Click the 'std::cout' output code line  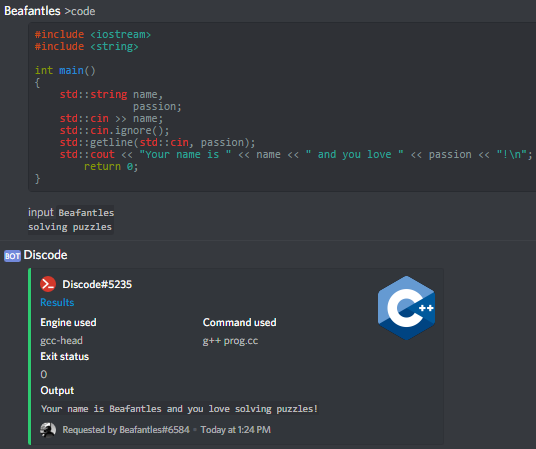tap(296, 155)
